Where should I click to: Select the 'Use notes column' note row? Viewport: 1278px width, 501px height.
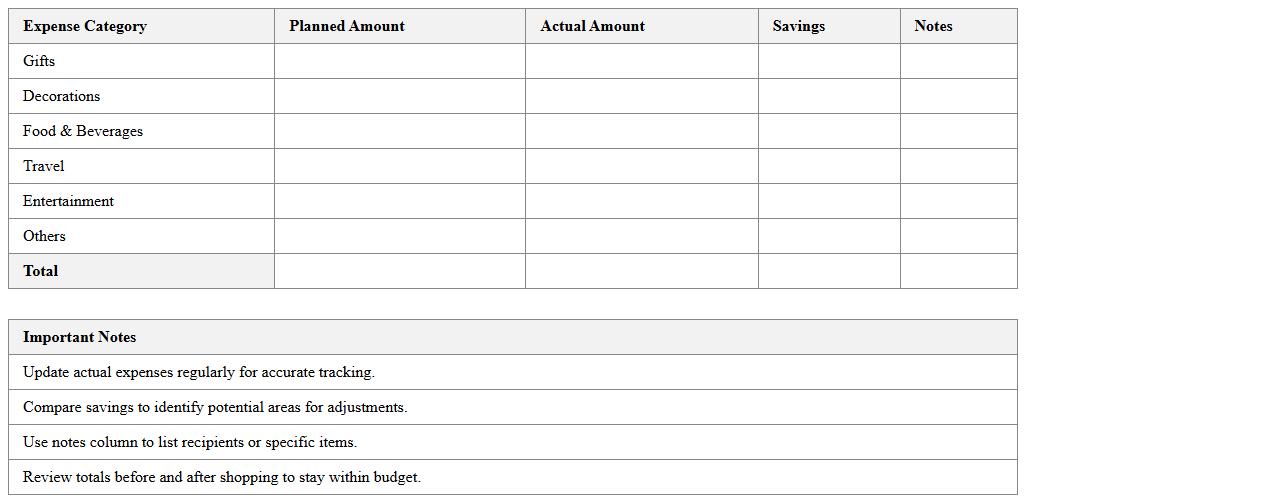(190, 442)
